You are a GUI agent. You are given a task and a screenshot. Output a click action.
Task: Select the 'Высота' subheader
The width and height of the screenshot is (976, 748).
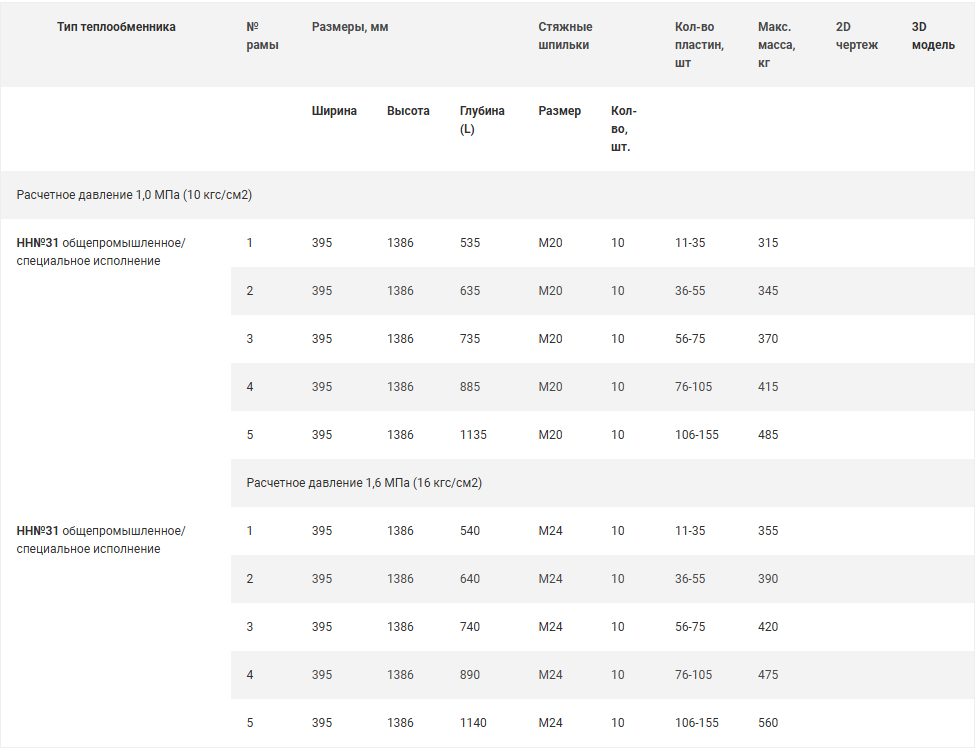(408, 111)
